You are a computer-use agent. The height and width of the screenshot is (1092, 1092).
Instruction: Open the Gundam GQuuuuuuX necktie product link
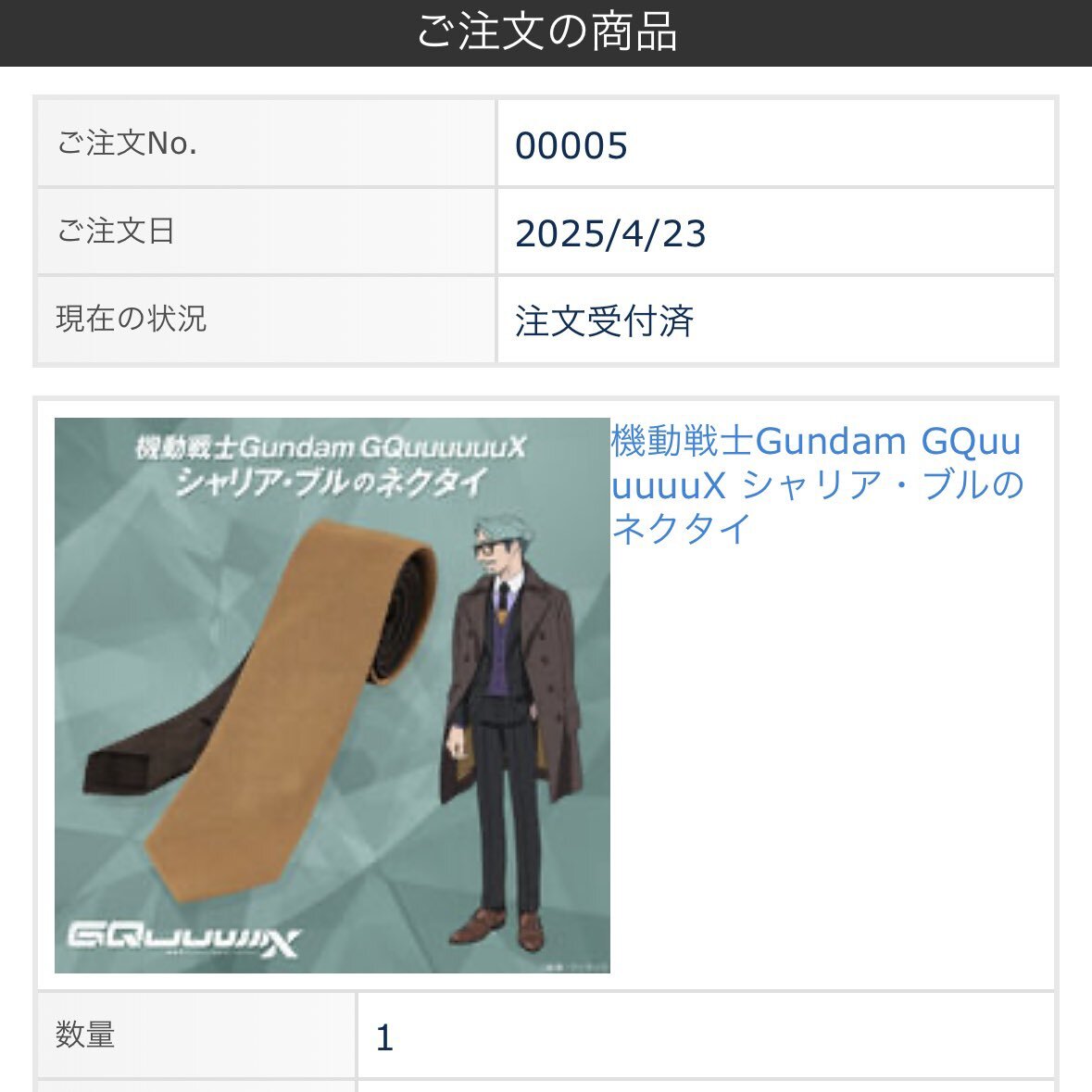[x=817, y=484]
